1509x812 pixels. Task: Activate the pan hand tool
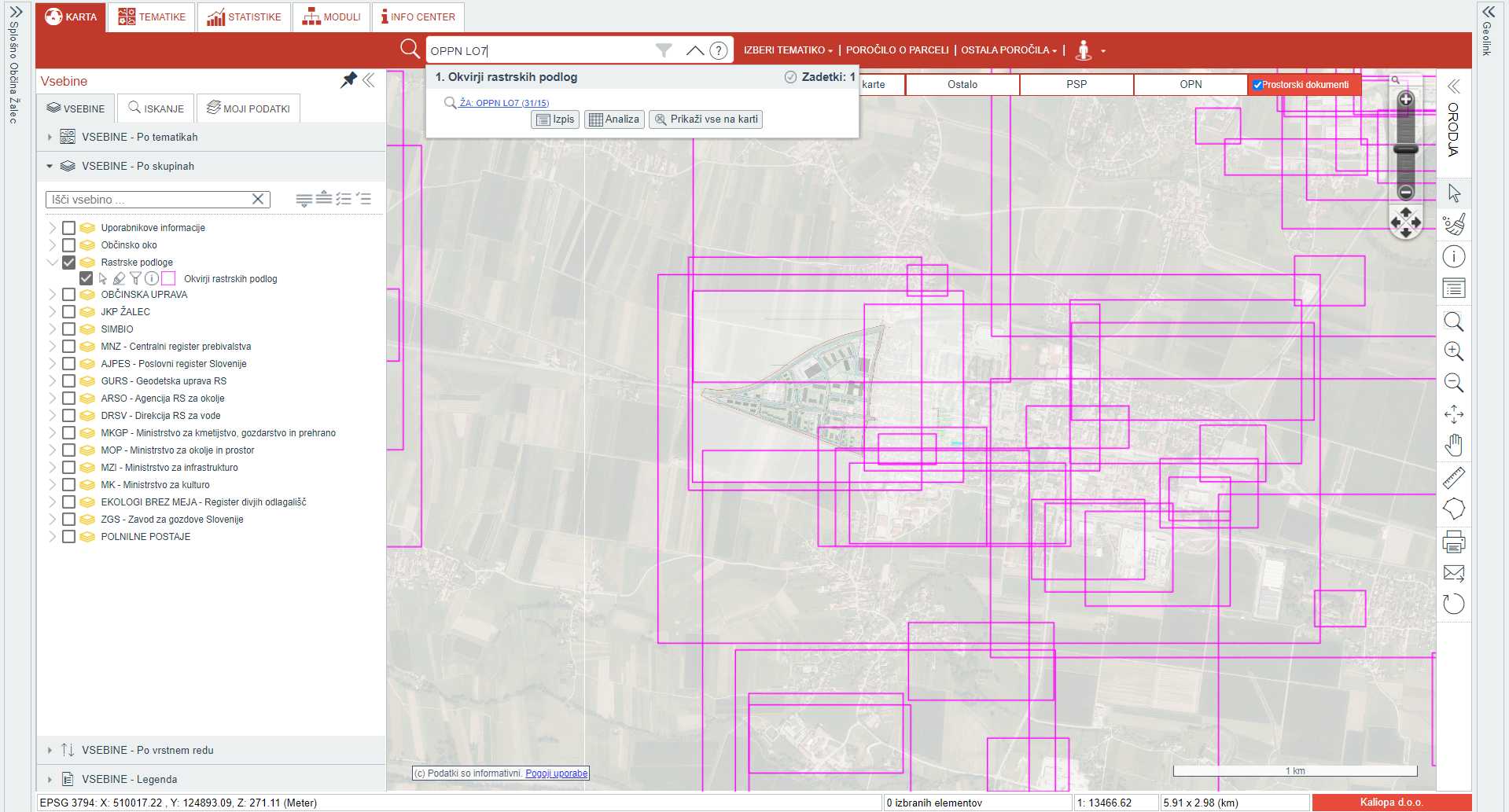(x=1454, y=446)
